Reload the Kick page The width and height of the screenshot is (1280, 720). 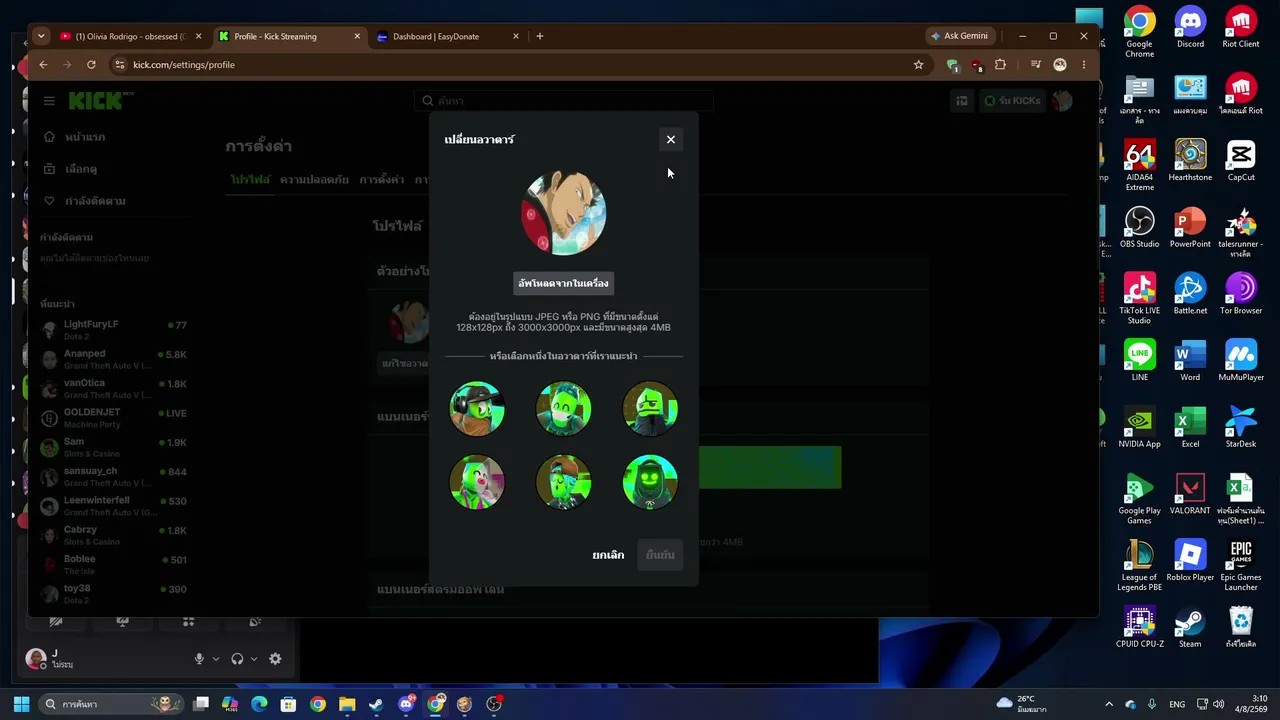click(x=91, y=65)
